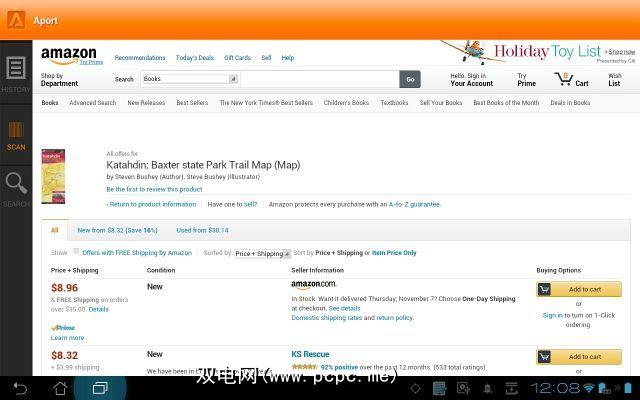Open the Wish List menu

pos(614,80)
